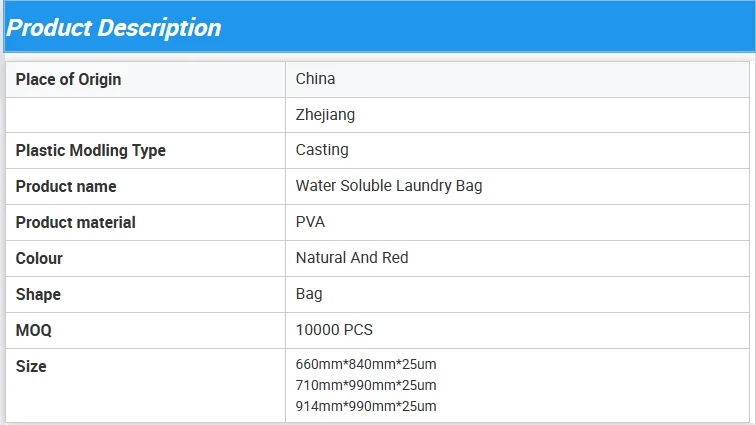This screenshot has height=425, width=756.
Task: Select the Zhejiang text
Action: [x=325, y=115]
